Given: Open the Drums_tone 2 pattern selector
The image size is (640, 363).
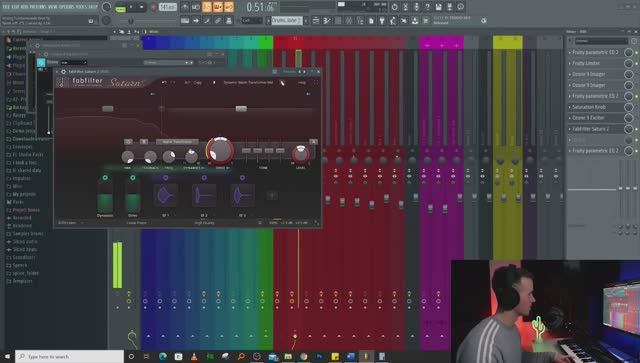Looking at the screenshot, I should (287, 20).
